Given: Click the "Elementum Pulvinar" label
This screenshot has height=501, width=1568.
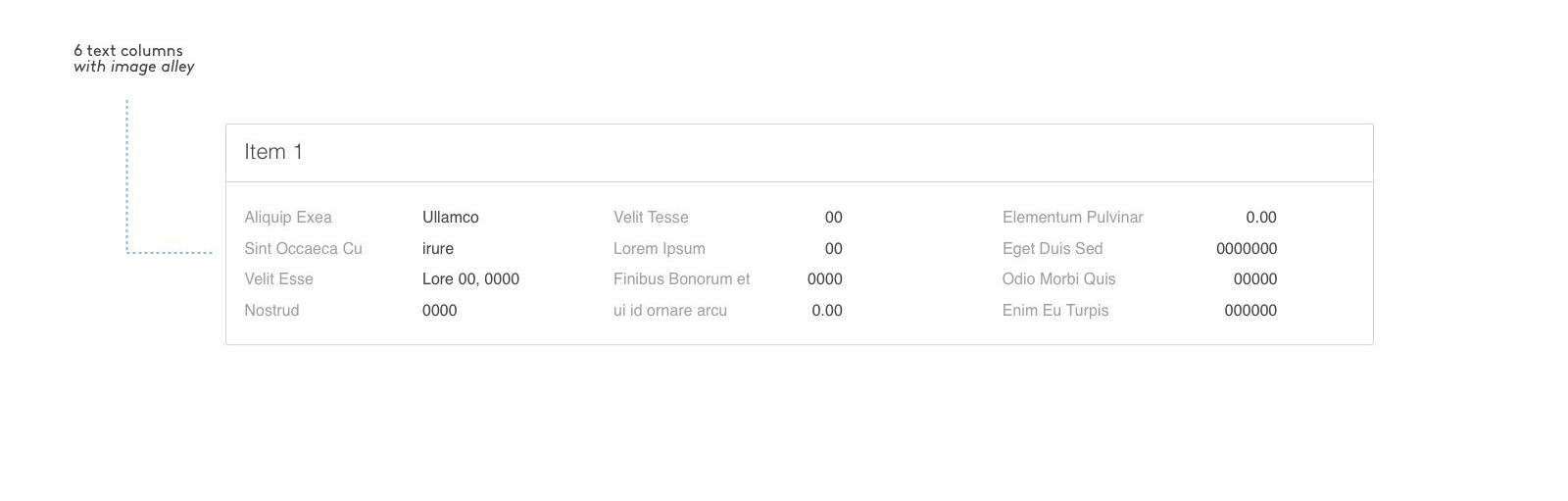Looking at the screenshot, I should click(1072, 218).
